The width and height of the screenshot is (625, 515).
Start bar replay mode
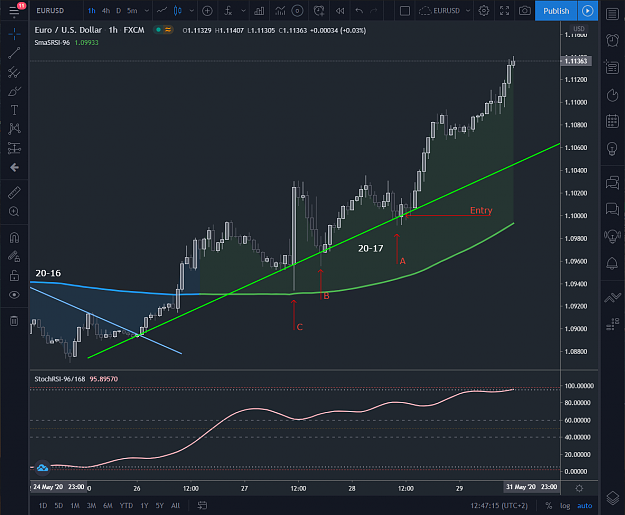tap(340, 11)
